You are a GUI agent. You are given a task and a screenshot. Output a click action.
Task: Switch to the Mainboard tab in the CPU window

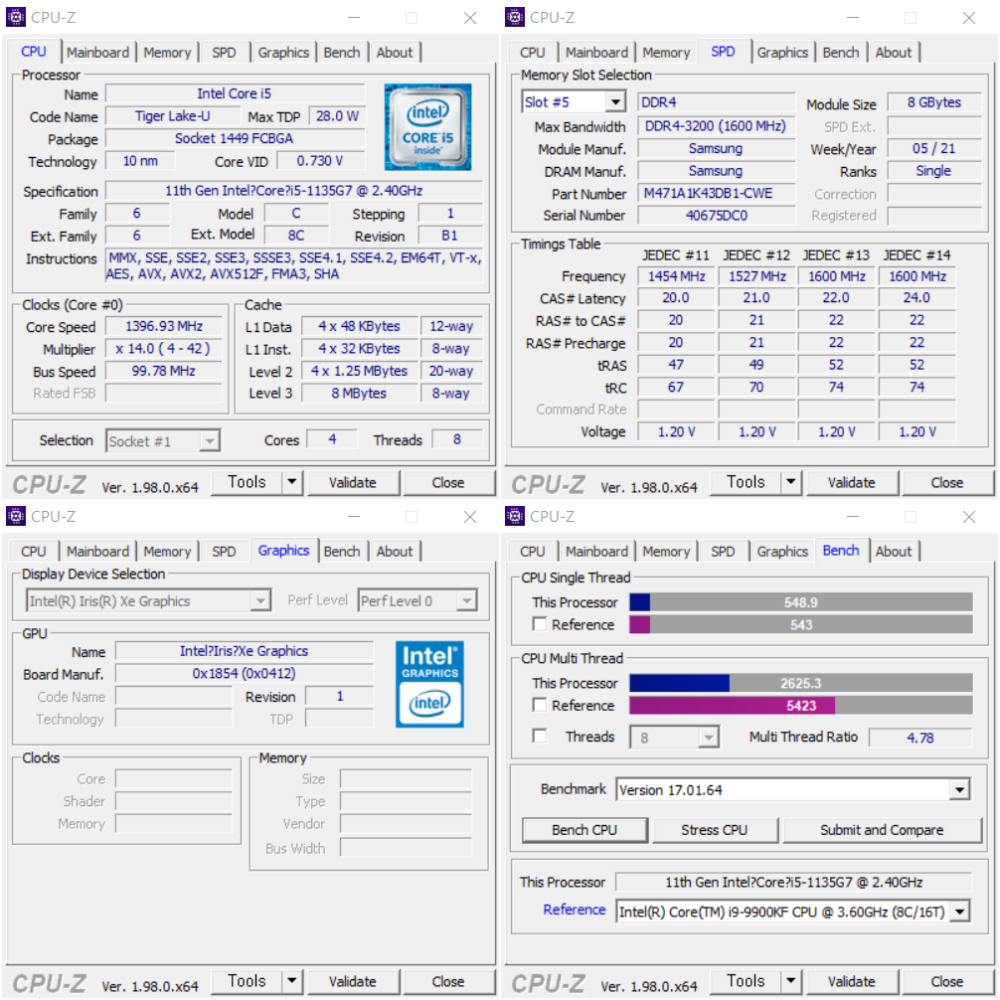[x=98, y=52]
